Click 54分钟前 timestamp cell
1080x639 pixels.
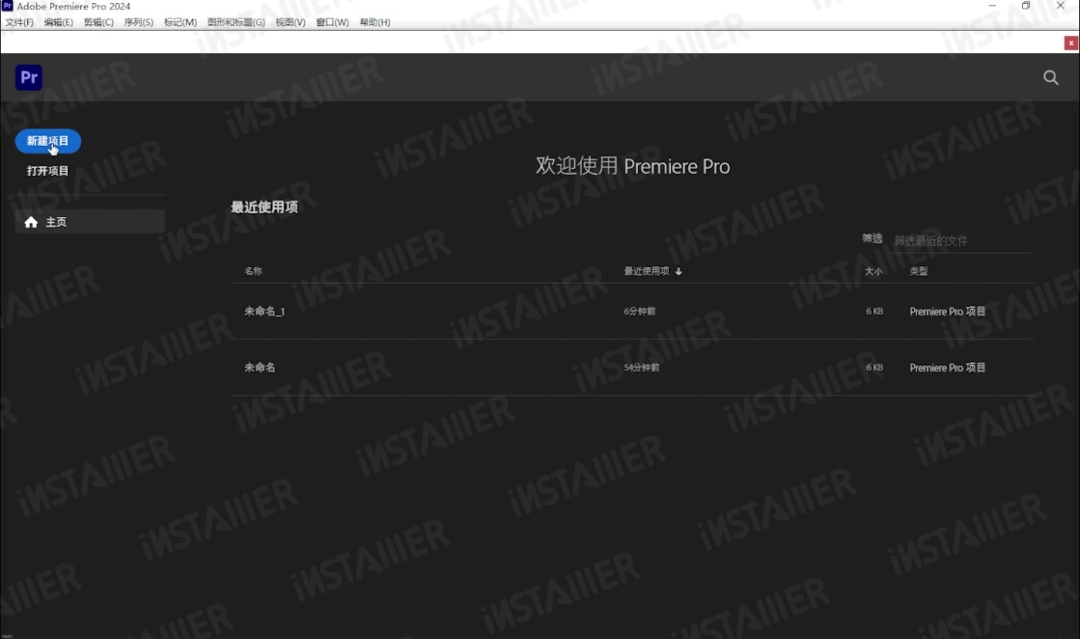(x=642, y=368)
